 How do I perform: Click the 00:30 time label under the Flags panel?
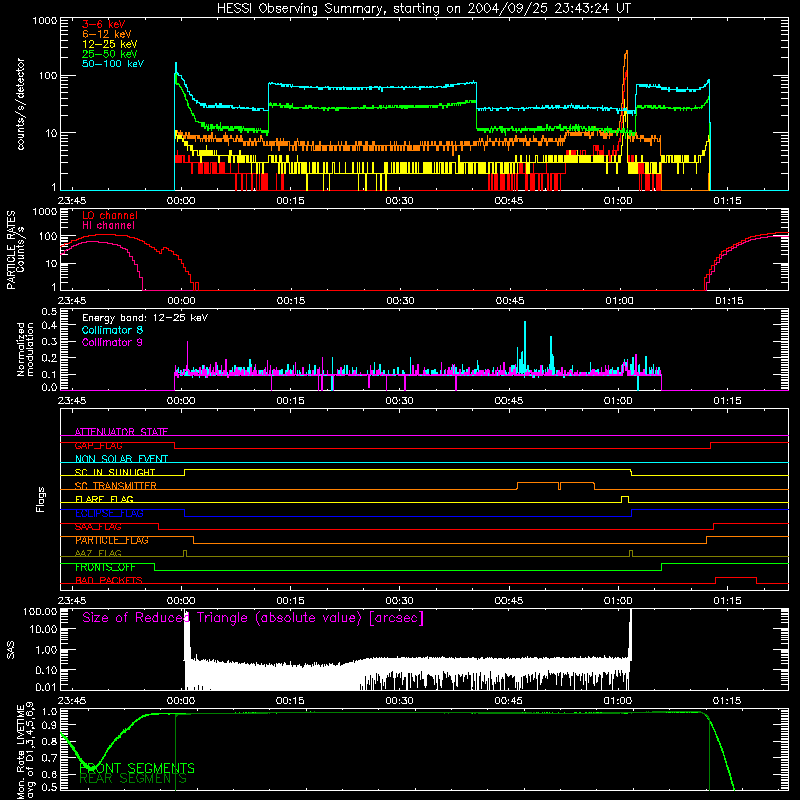399,601
